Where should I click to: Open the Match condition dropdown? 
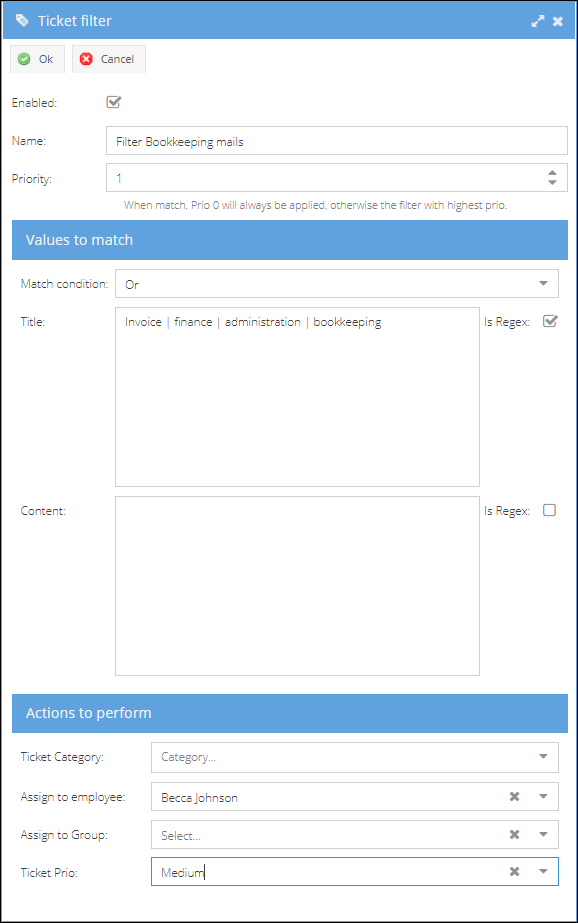click(x=337, y=284)
